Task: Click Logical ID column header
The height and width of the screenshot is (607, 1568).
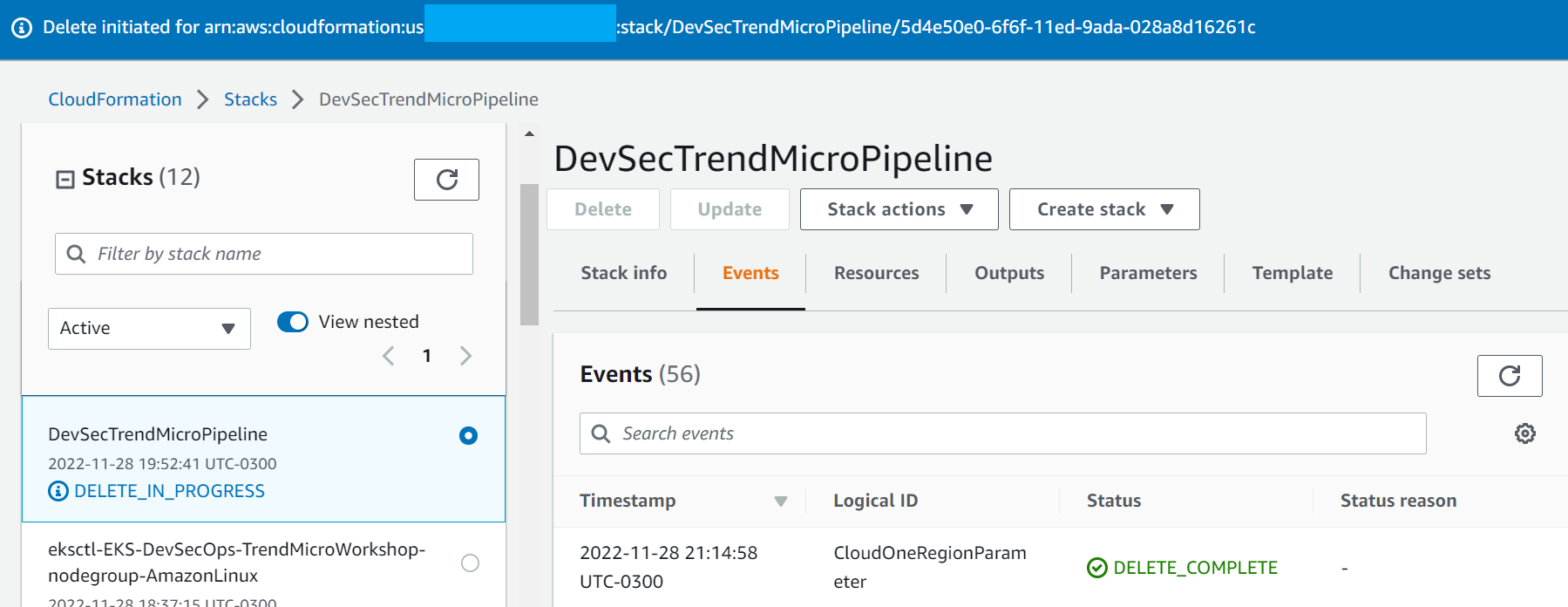Action: (875, 501)
